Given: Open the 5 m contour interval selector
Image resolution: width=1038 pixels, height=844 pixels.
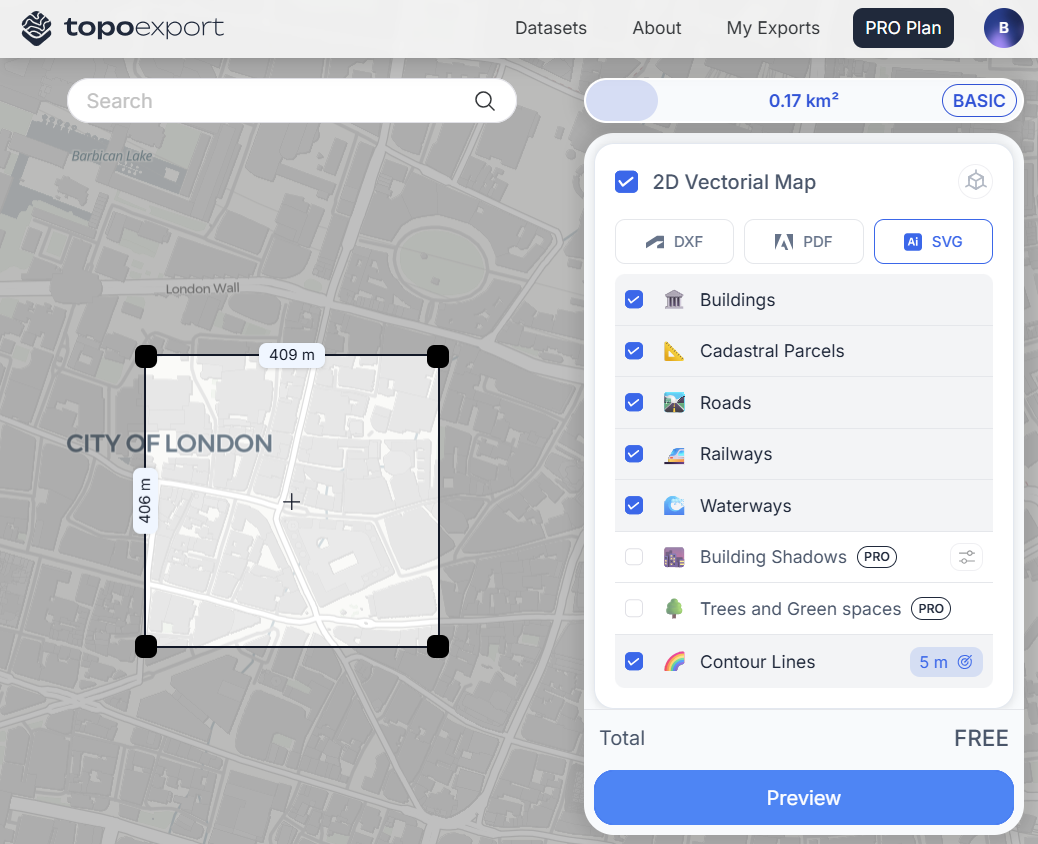Looking at the screenshot, I should click(946, 662).
